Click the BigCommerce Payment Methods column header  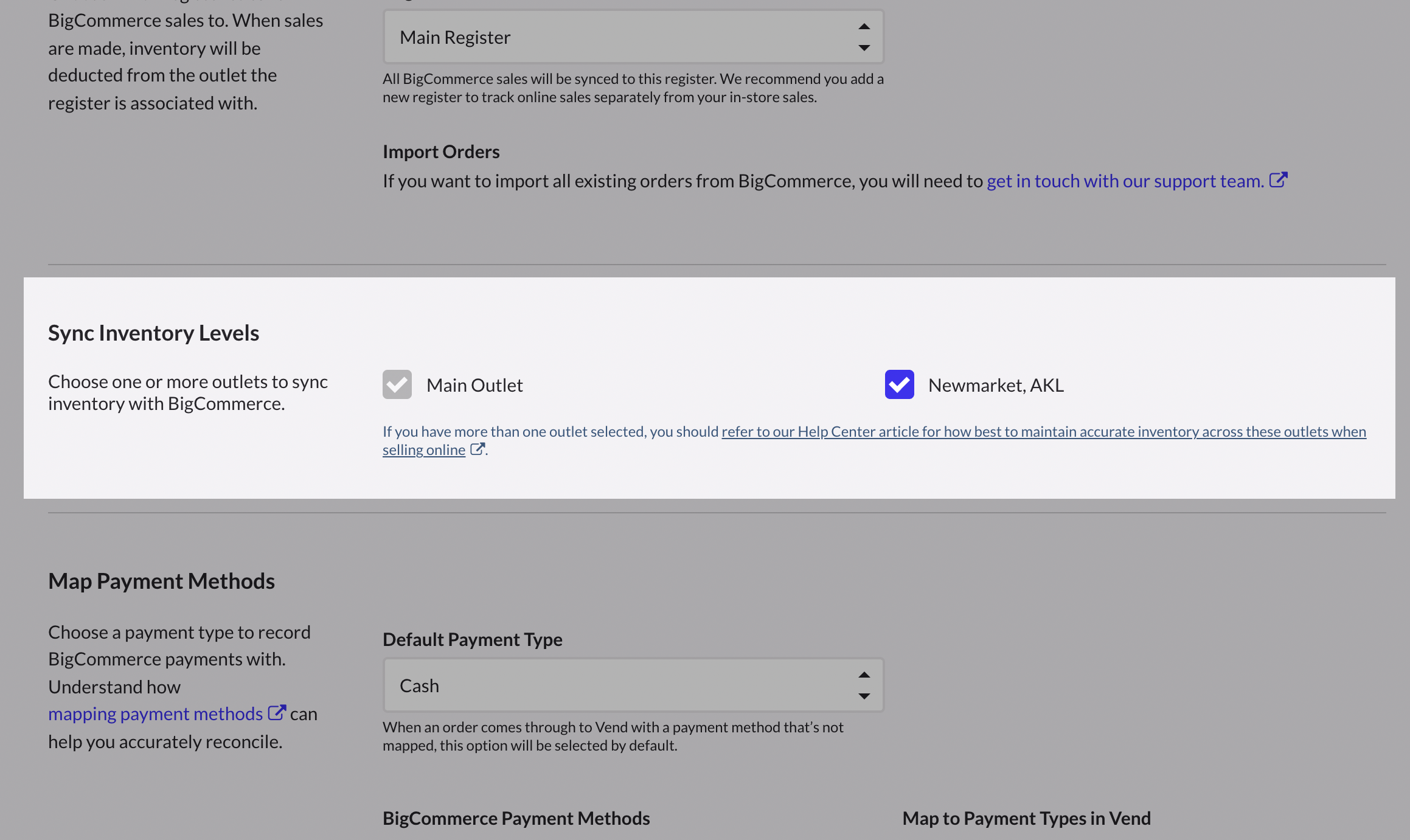[x=516, y=818]
